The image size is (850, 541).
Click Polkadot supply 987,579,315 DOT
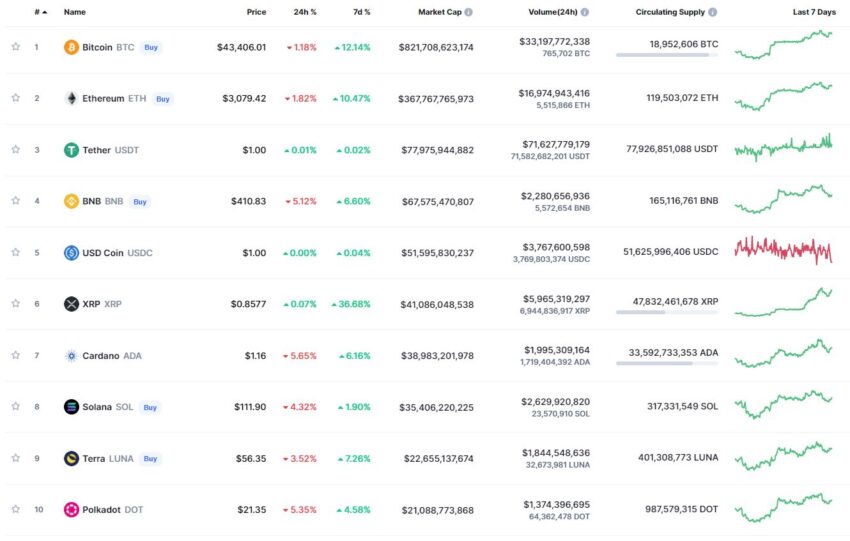pos(681,509)
